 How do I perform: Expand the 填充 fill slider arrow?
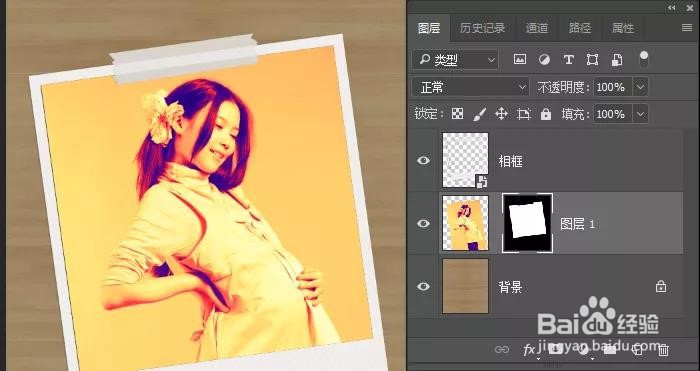click(641, 114)
